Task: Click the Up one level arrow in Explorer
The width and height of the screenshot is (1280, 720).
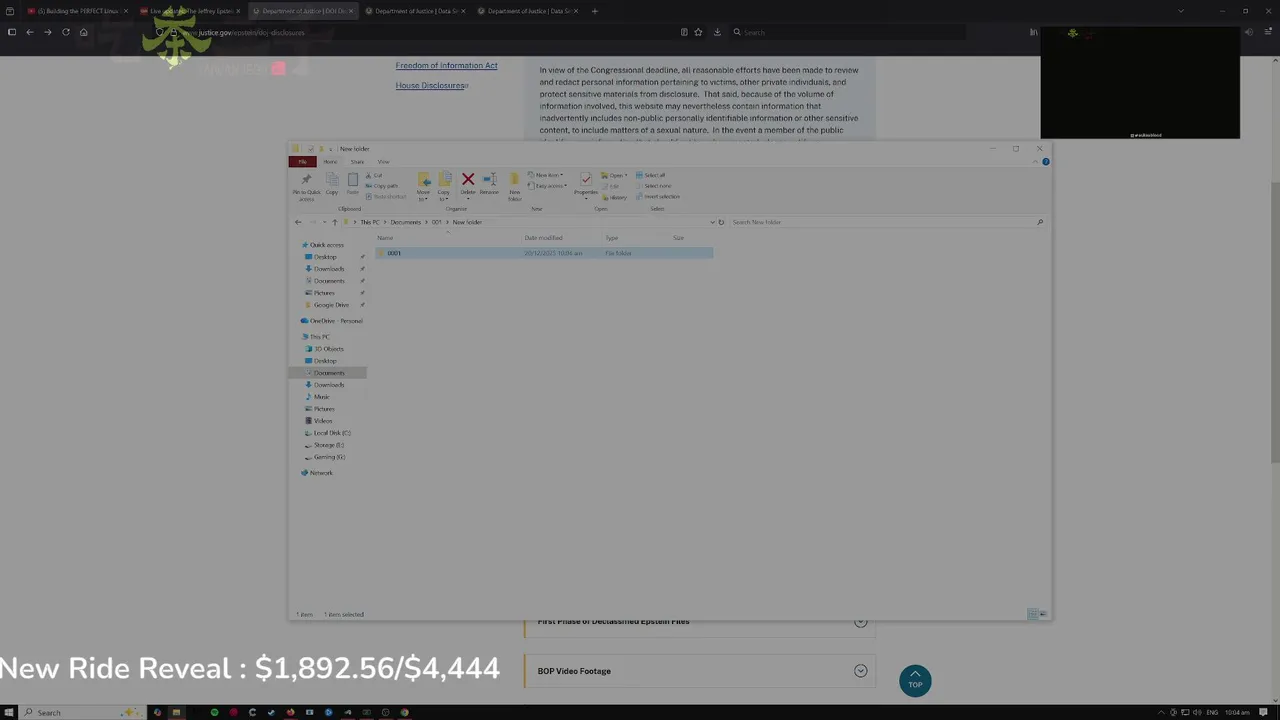Action: pos(335,222)
